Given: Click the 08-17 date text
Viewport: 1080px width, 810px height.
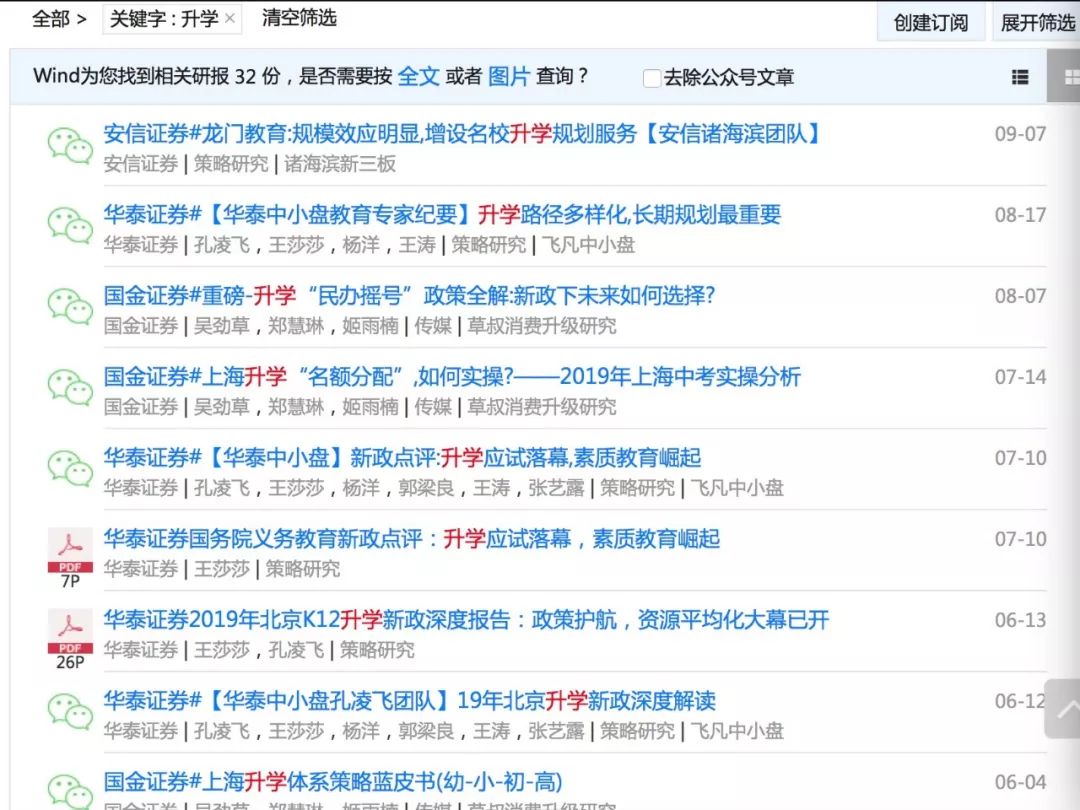Looking at the screenshot, I should (1020, 215).
